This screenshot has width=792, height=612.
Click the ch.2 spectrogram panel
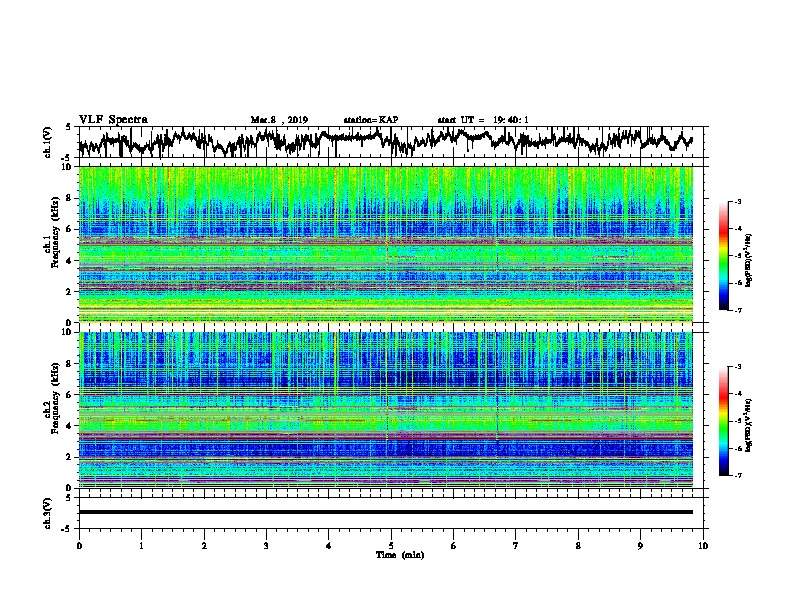(386, 410)
